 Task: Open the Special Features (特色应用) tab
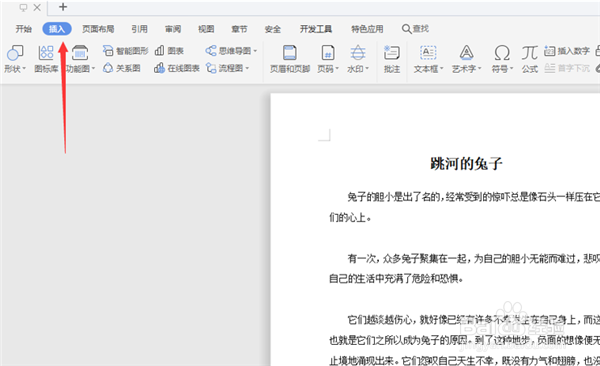(x=367, y=29)
